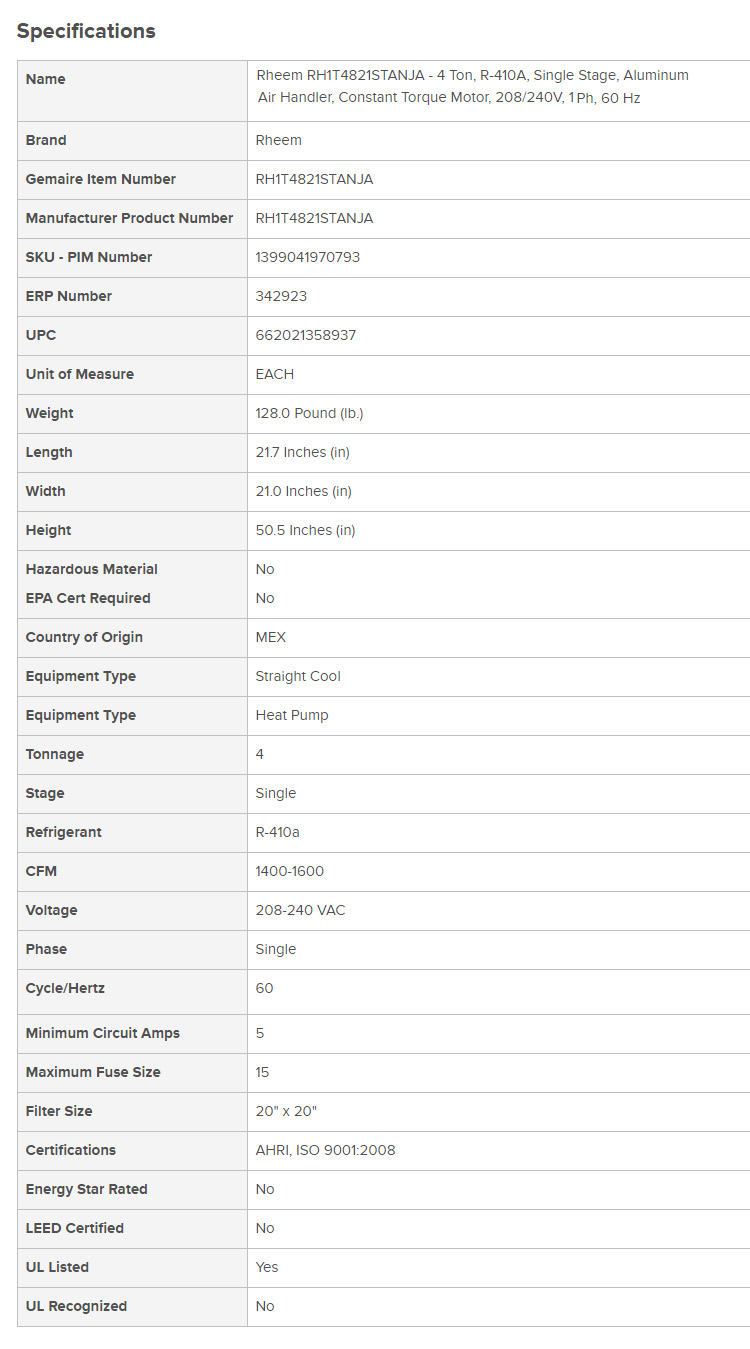Click the product name description text
The width and height of the screenshot is (750, 1349).
click(472, 87)
